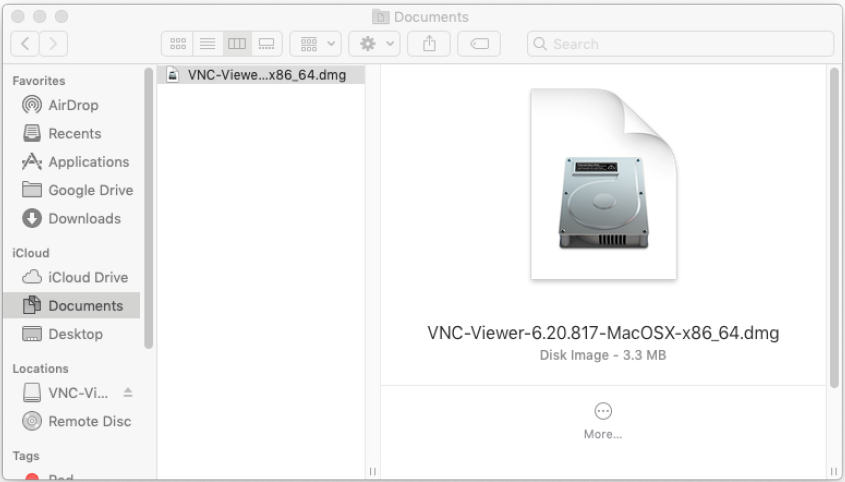Screen dimensions: 845x482
Task: Click the disk image preview thumbnail
Action: click(604, 184)
